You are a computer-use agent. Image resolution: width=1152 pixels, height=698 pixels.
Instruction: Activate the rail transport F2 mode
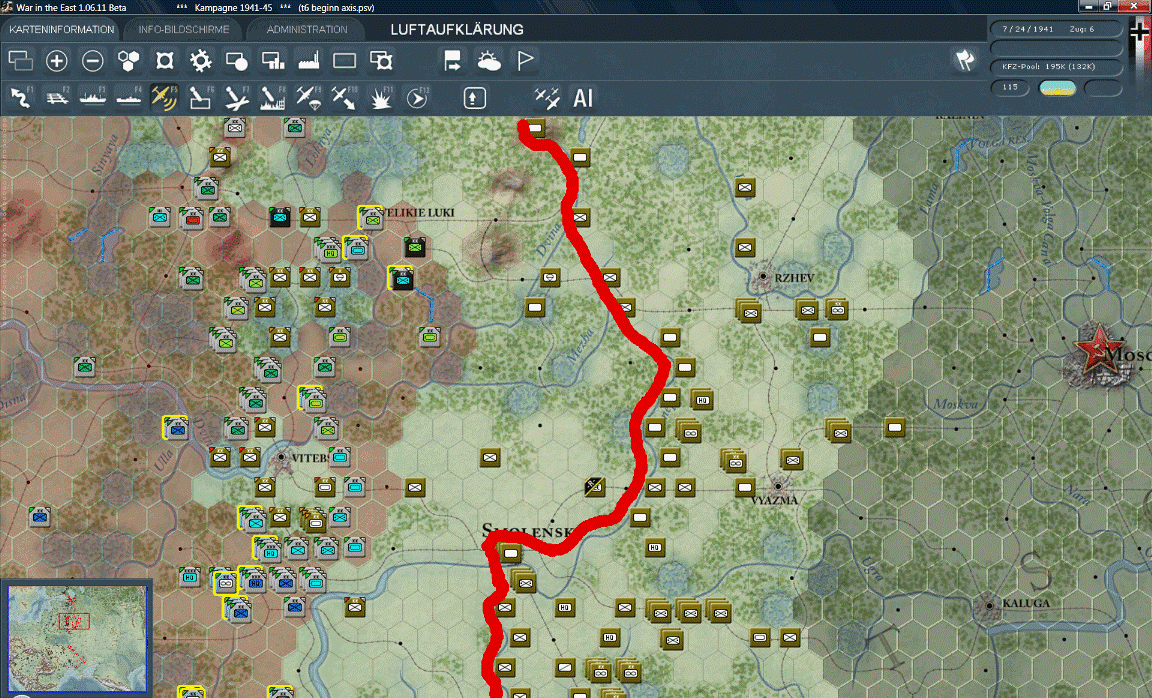(56, 97)
